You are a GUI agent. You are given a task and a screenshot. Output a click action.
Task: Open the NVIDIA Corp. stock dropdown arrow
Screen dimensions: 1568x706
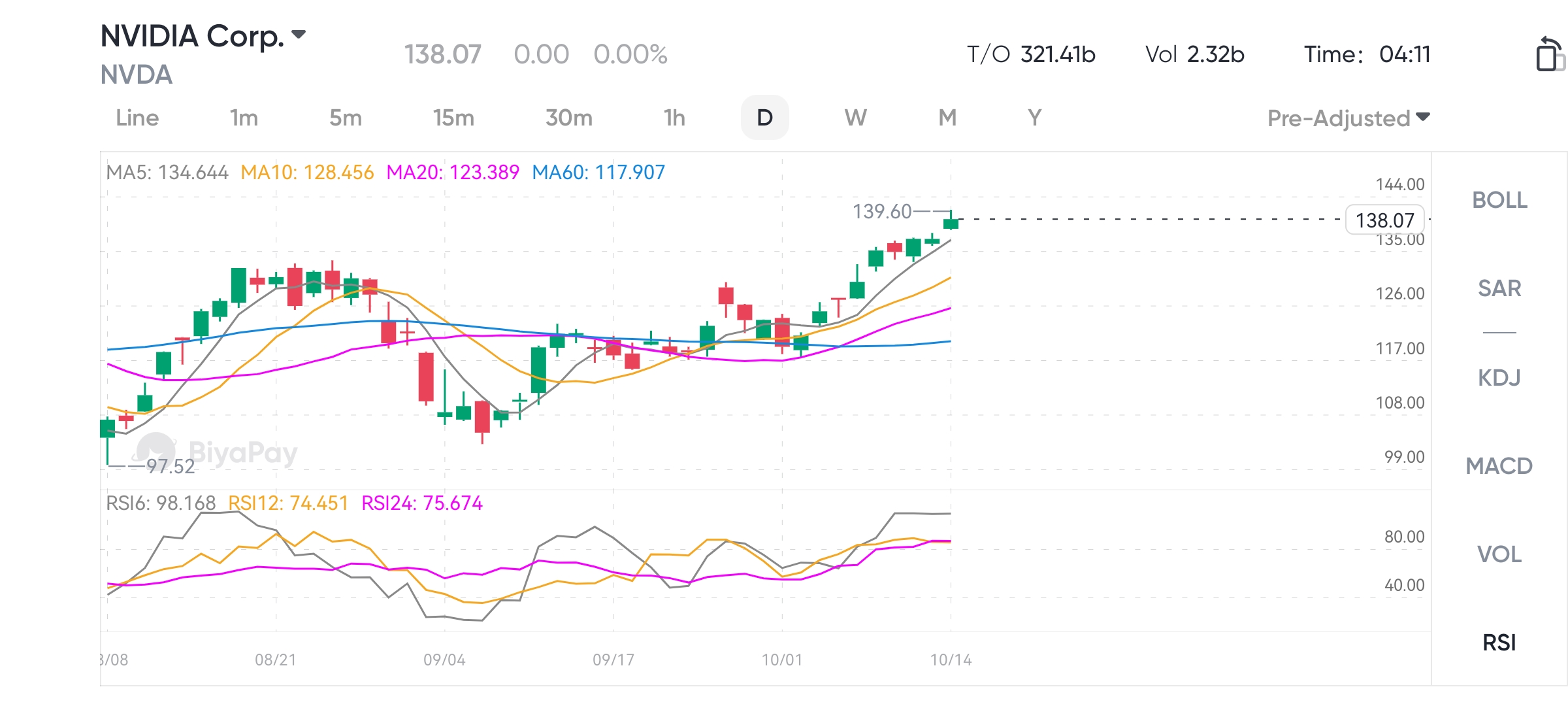tap(299, 35)
